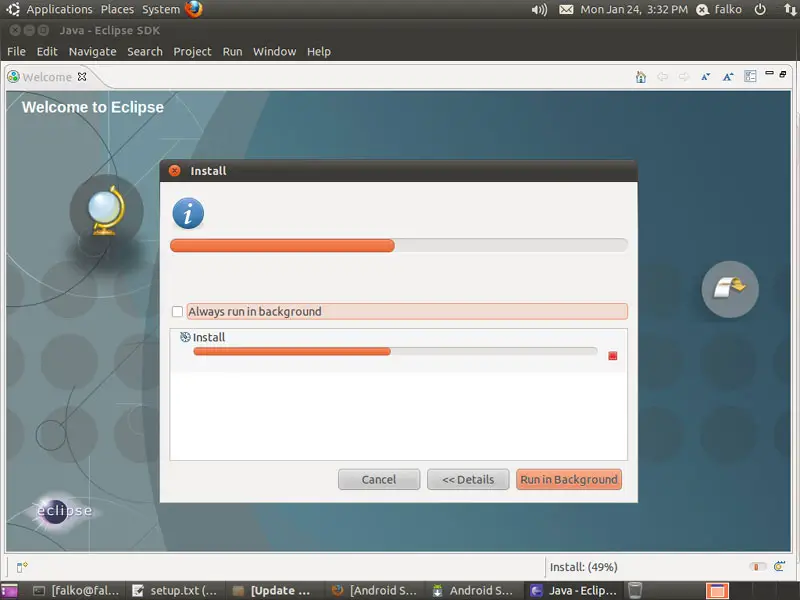Switch to the falko@fal... terminal taskbar item
This screenshot has height=600, width=800.
[76, 591]
